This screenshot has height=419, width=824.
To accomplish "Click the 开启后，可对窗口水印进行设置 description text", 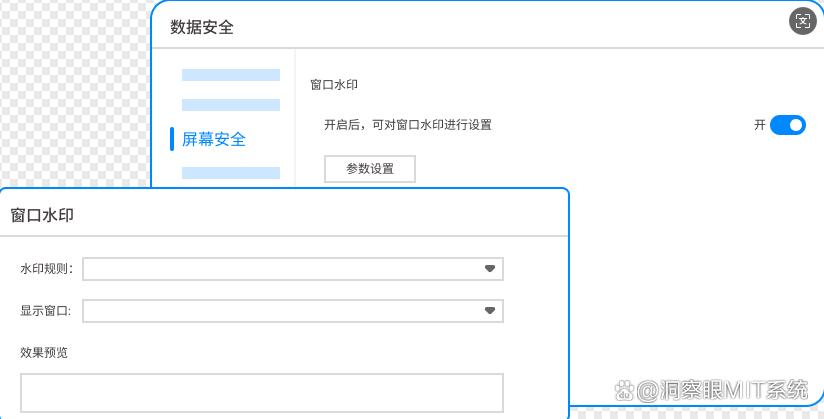I will click(x=407, y=125).
